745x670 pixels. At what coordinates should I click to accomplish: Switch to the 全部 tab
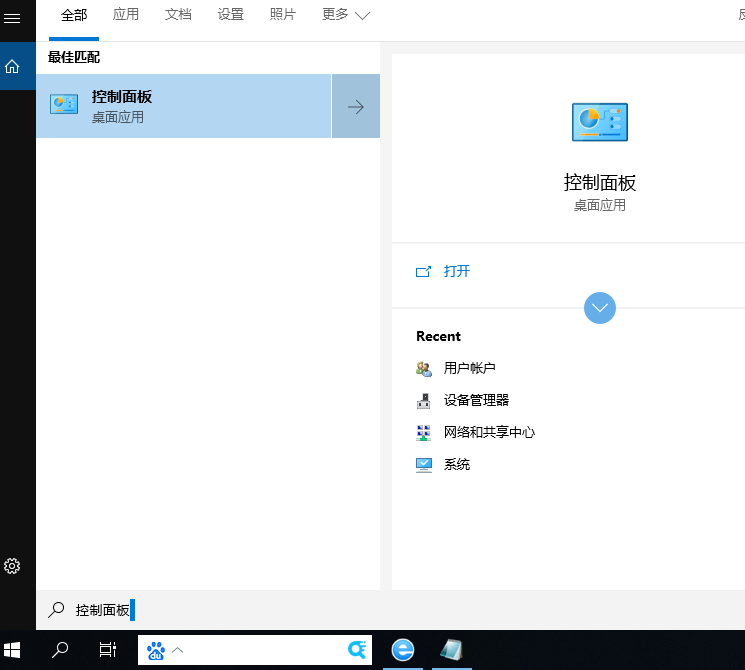coord(74,15)
